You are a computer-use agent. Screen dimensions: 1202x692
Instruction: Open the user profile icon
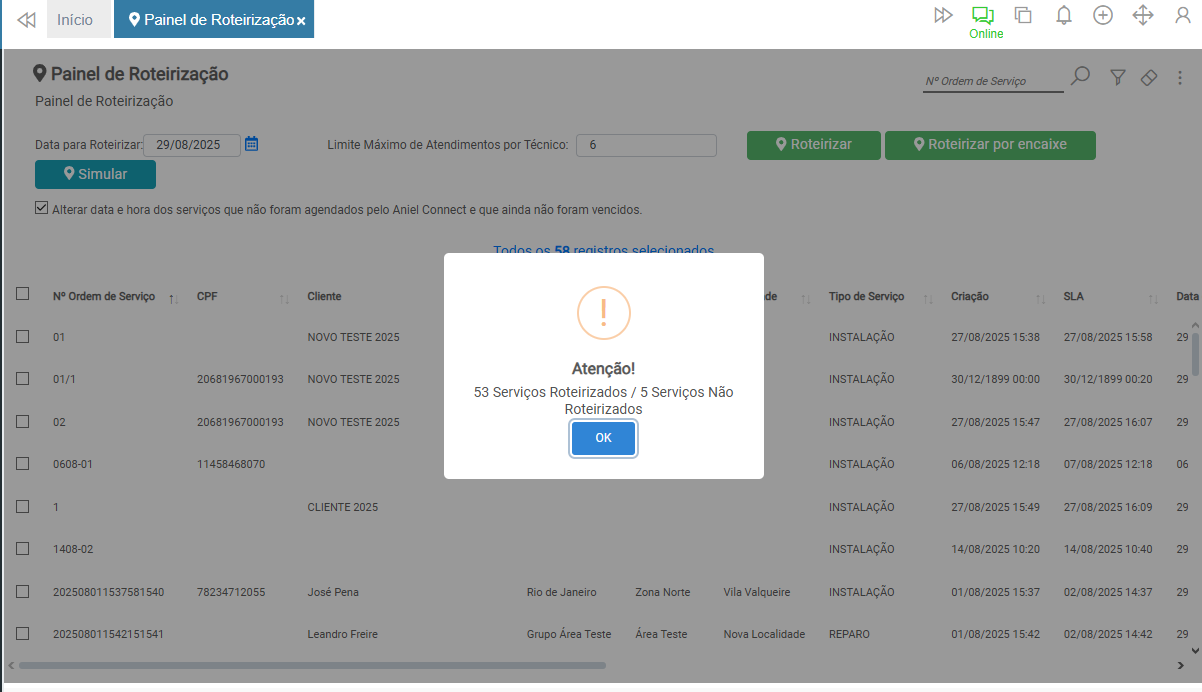point(1183,15)
